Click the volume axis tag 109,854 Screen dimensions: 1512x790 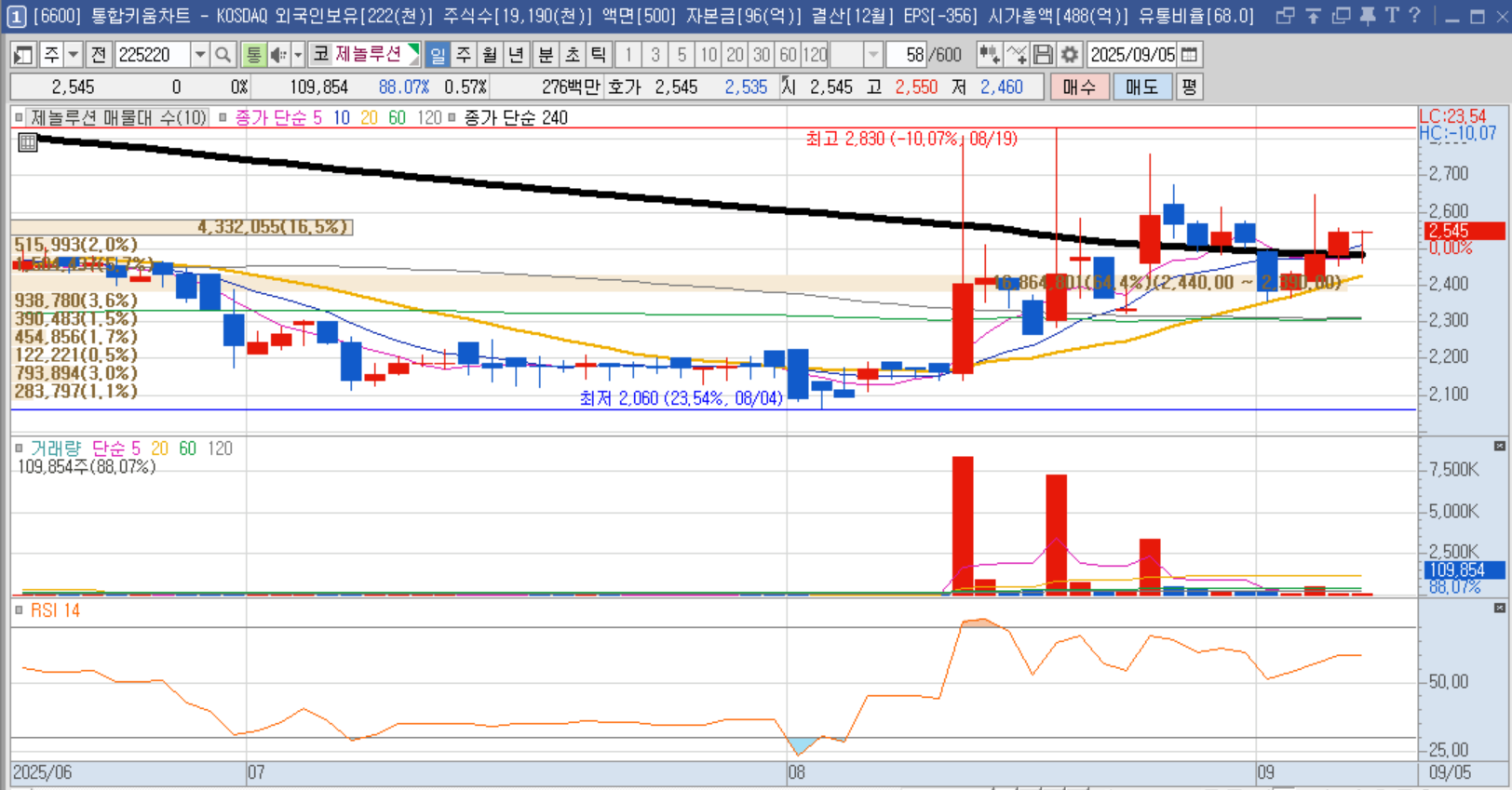coord(1465,569)
